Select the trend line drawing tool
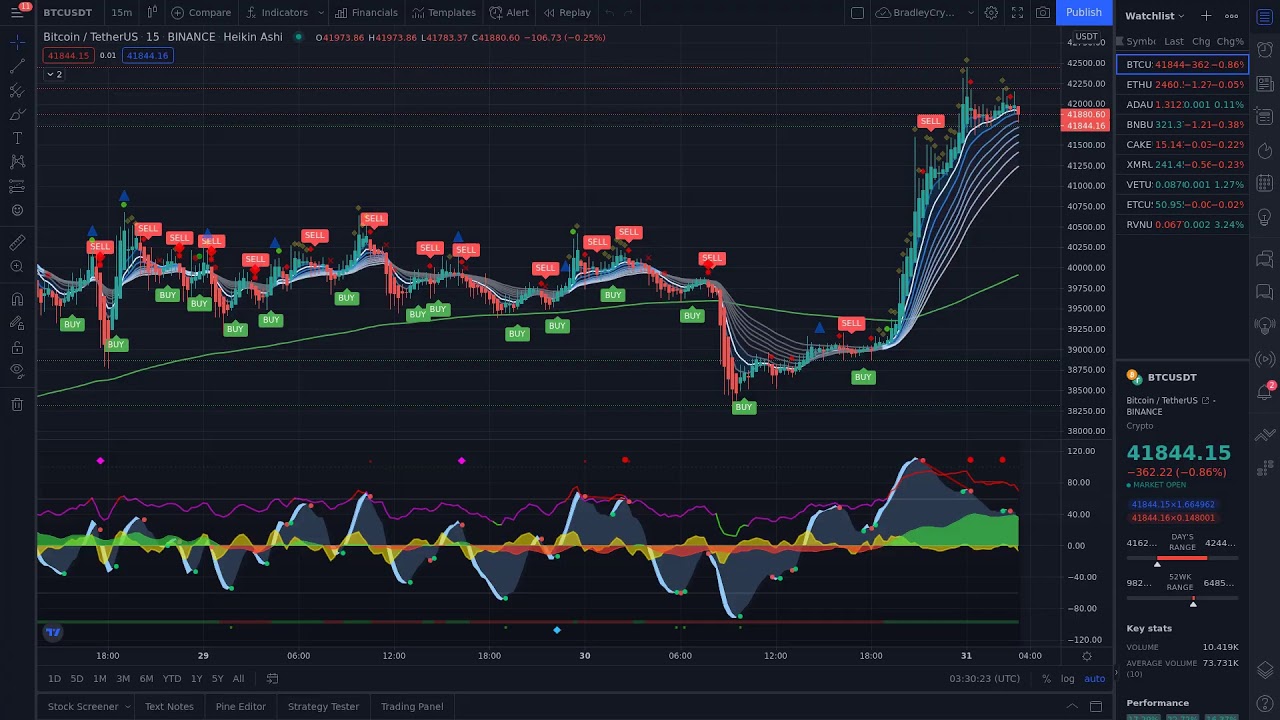This screenshot has height=720, width=1280. tap(17, 66)
